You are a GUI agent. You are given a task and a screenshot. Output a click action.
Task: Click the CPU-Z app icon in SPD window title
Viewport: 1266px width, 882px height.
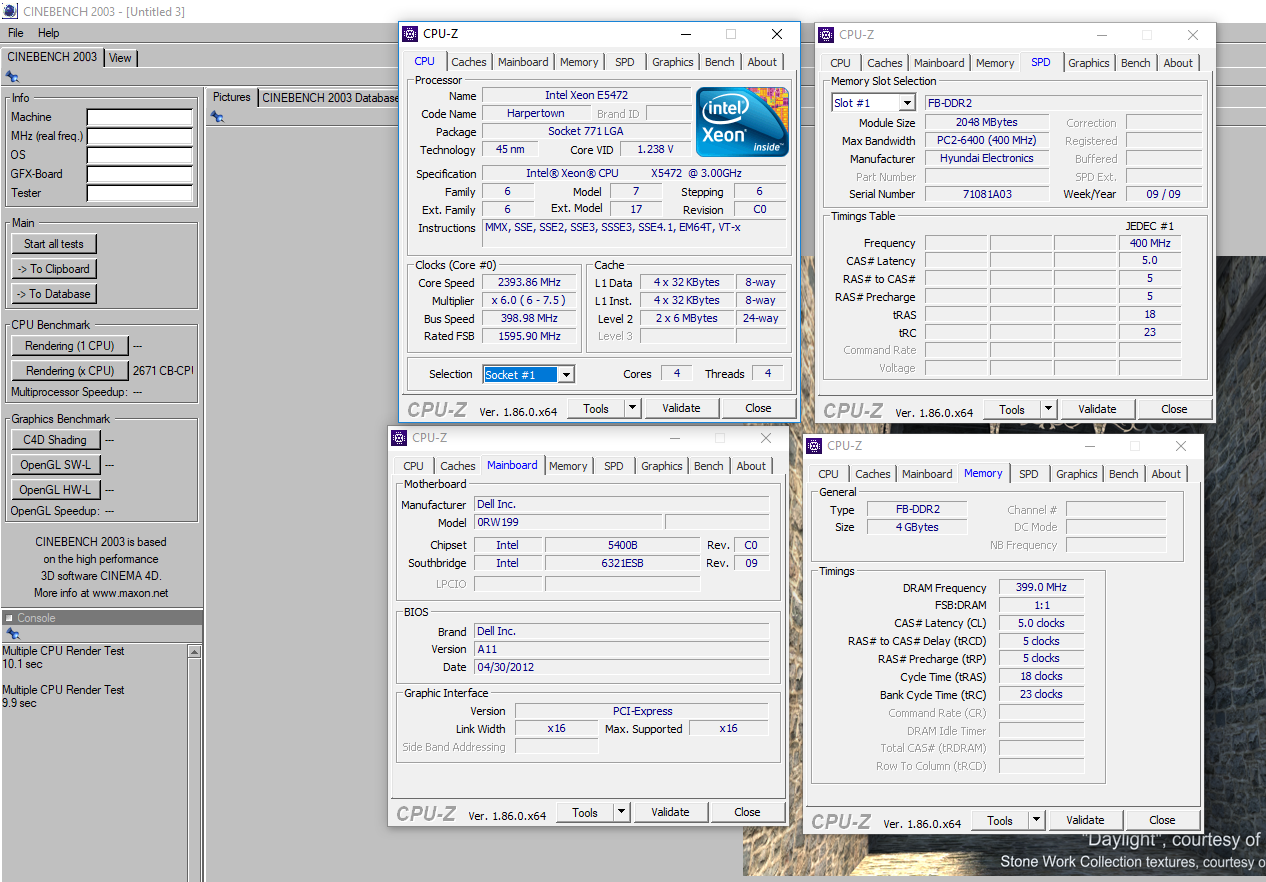pos(826,35)
